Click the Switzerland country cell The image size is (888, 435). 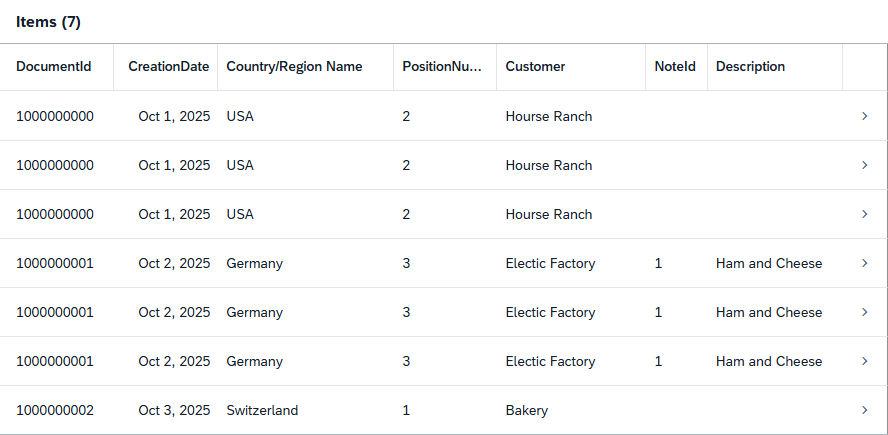pos(262,410)
